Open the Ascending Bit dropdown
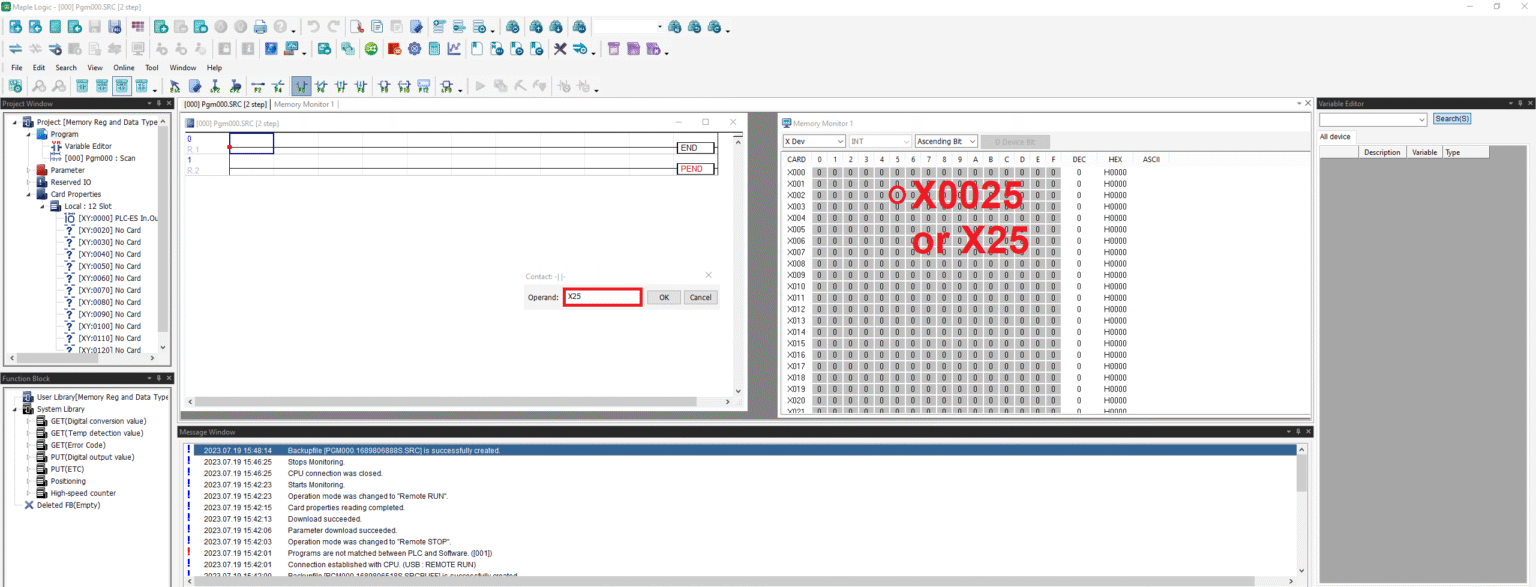Image resolution: width=1536 pixels, height=587 pixels. (973, 141)
